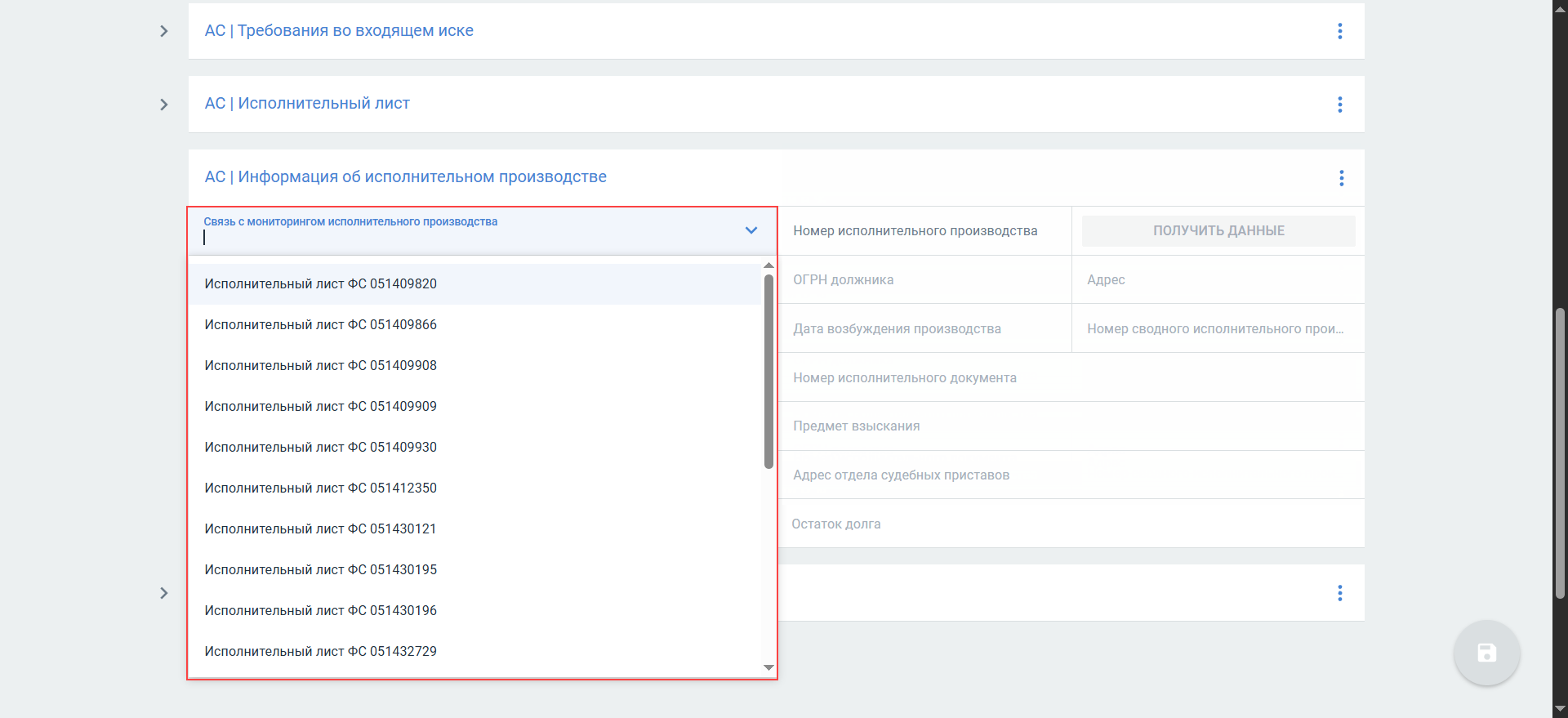Viewport: 1568px width, 718px height.
Task: Open menu for Информация об исполнительном производстве
Action: (x=1341, y=178)
